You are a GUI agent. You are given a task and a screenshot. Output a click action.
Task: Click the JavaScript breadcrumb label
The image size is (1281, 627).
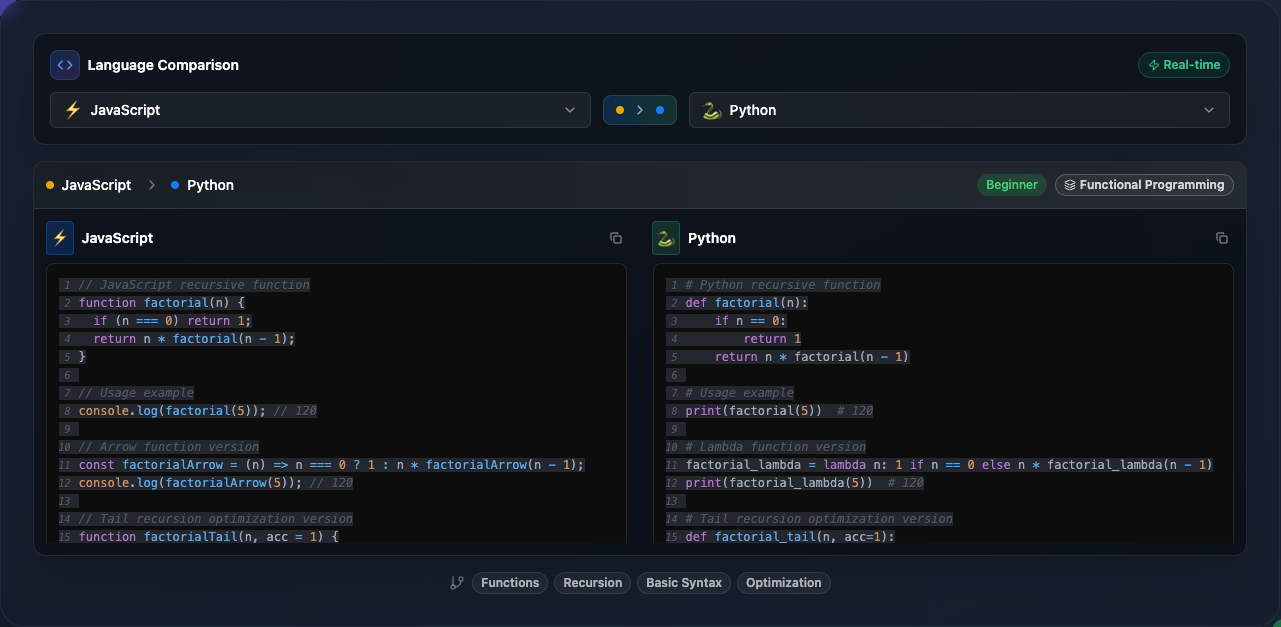coord(96,185)
